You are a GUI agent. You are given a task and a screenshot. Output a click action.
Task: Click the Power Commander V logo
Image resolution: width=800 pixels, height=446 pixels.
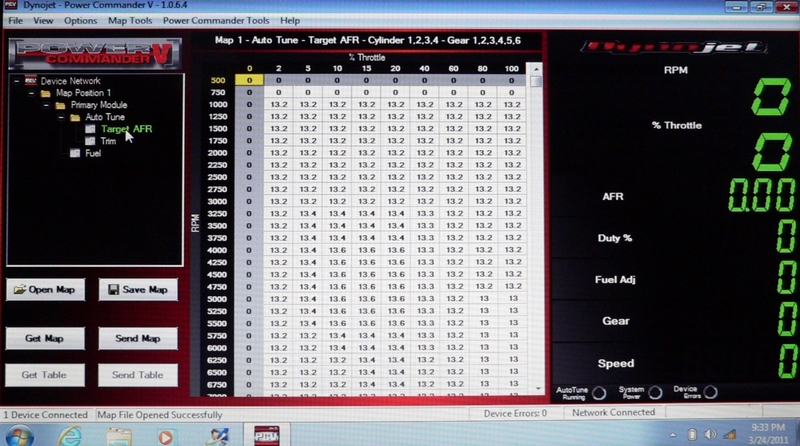[95, 54]
